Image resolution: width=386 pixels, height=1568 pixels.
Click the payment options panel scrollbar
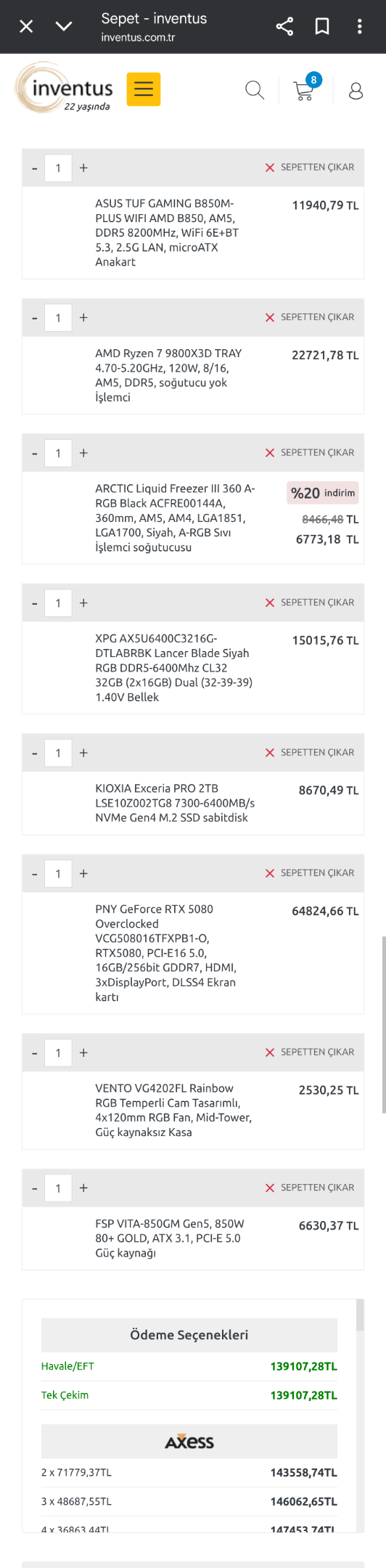[x=359, y=1315]
